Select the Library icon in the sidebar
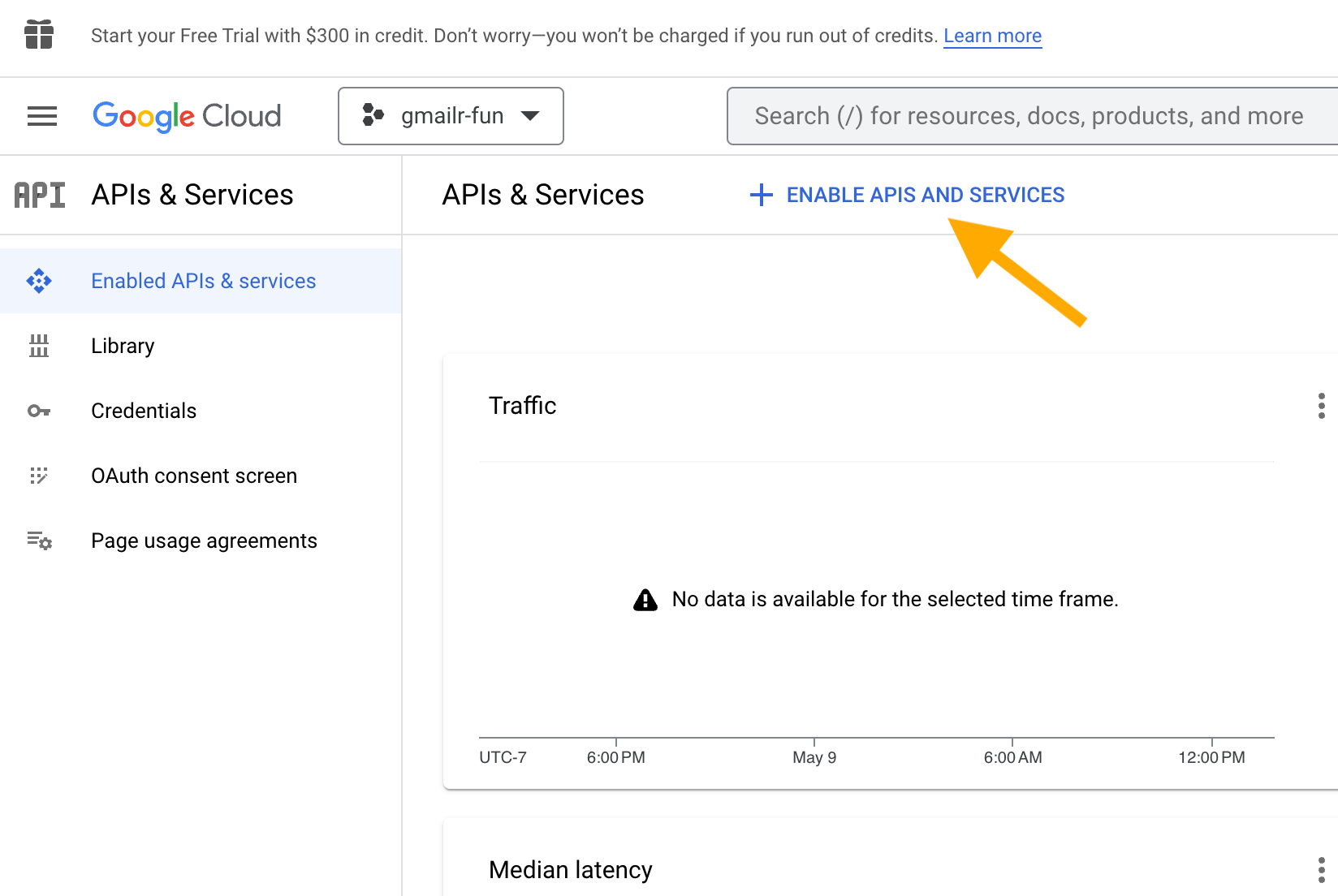 click(39, 346)
